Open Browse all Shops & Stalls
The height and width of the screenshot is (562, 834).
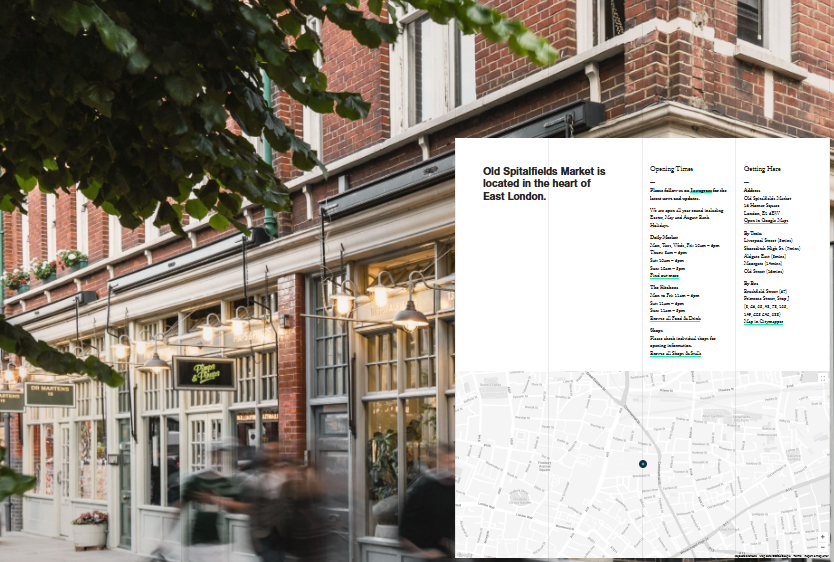[x=675, y=353]
